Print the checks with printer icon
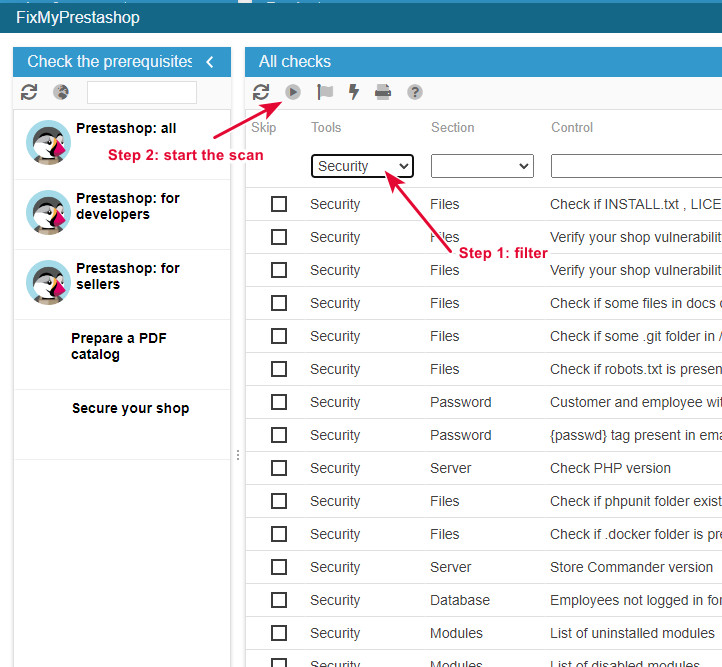This screenshot has height=667, width=722. tap(383, 92)
